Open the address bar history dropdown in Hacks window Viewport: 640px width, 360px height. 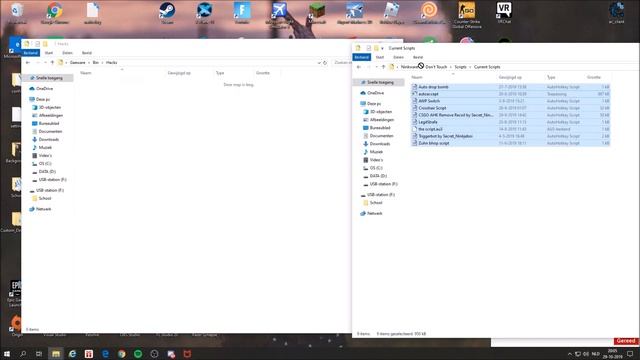pyautogui.click(x=319, y=63)
